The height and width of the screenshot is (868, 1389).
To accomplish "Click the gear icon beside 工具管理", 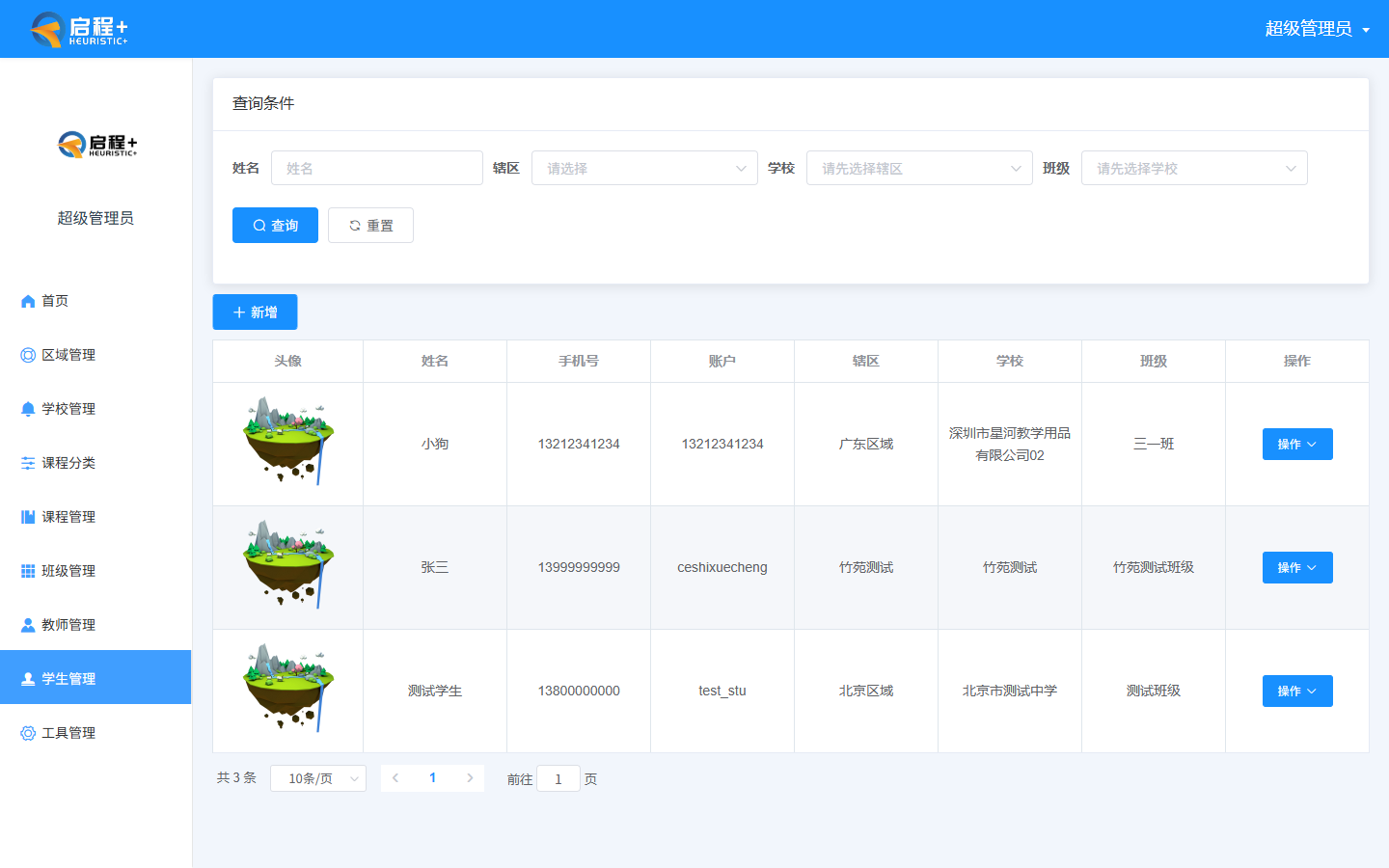I will click(28, 733).
